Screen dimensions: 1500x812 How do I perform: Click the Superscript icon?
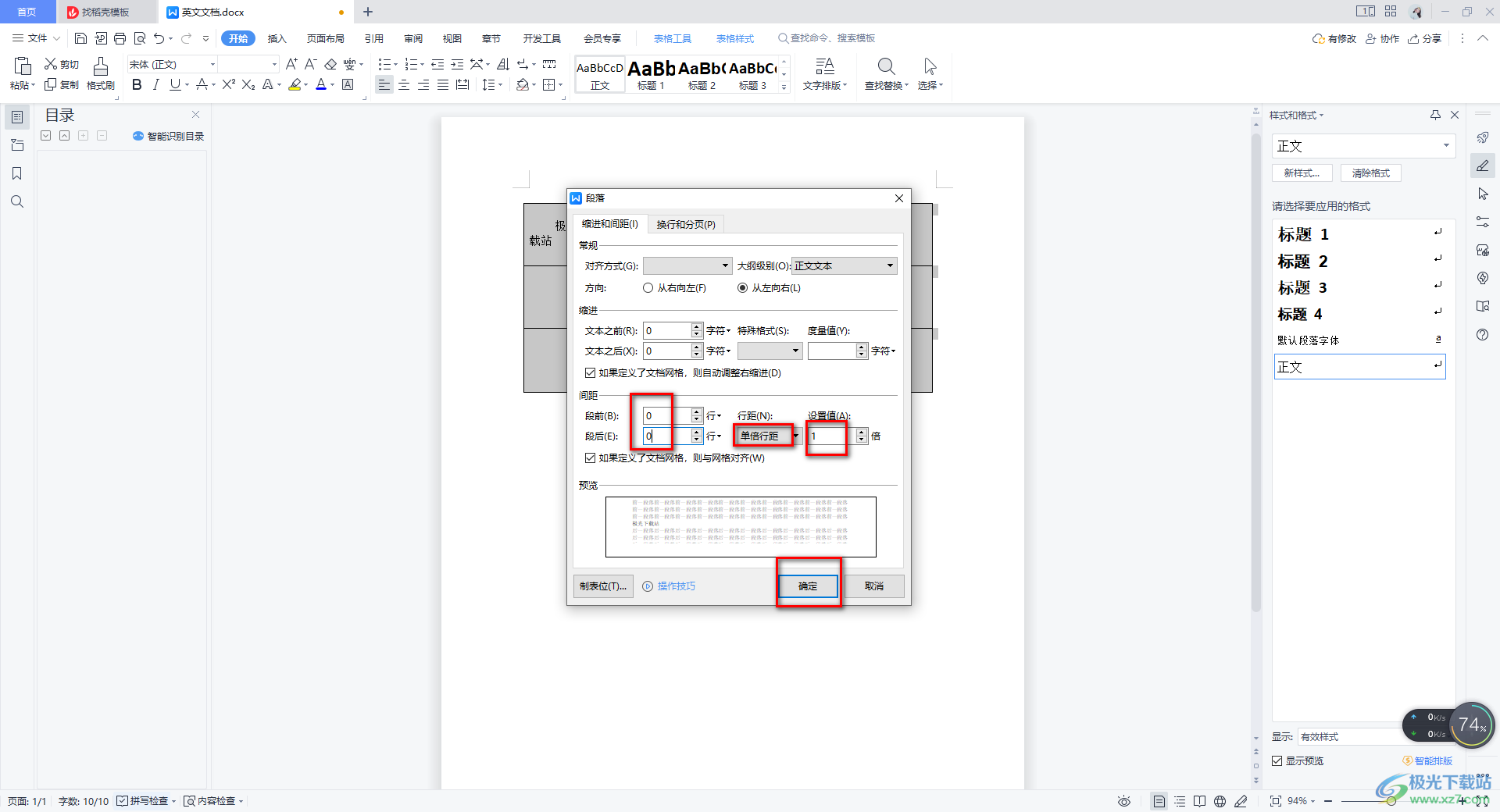coord(228,85)
